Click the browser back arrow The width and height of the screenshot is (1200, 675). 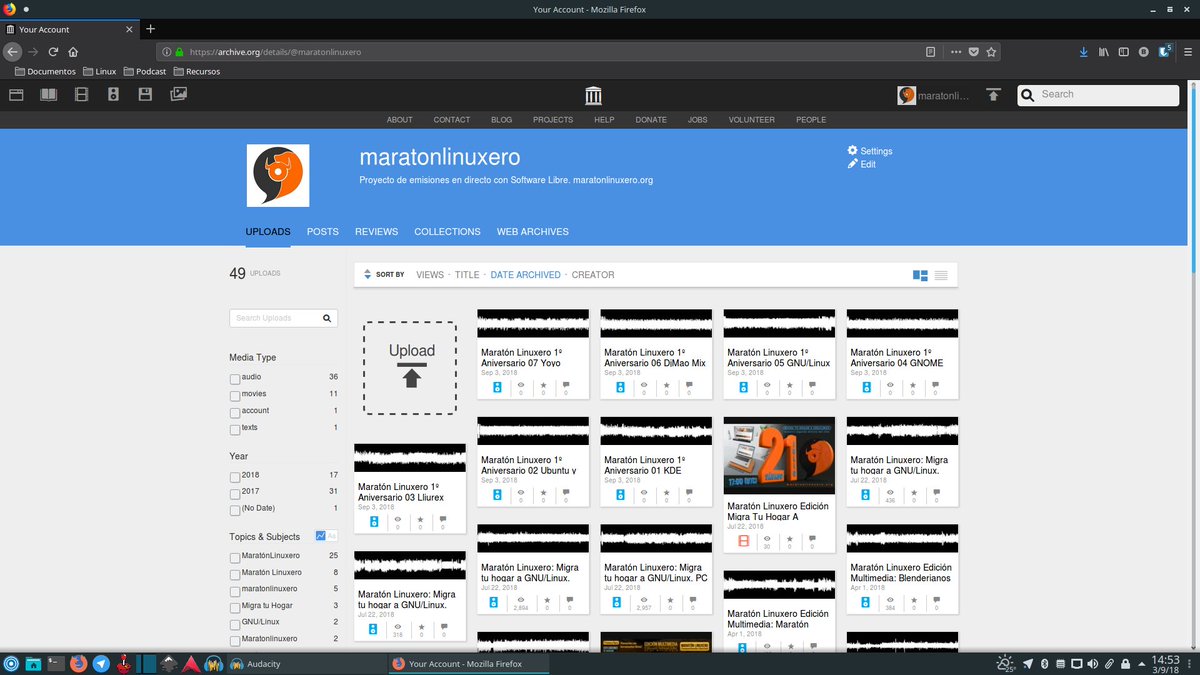tap(12, 52)
